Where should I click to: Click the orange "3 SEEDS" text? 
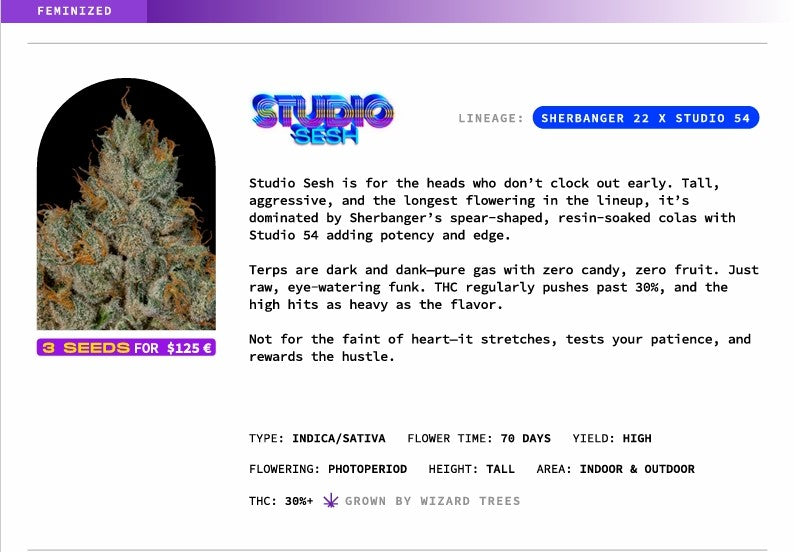point(86,348)
